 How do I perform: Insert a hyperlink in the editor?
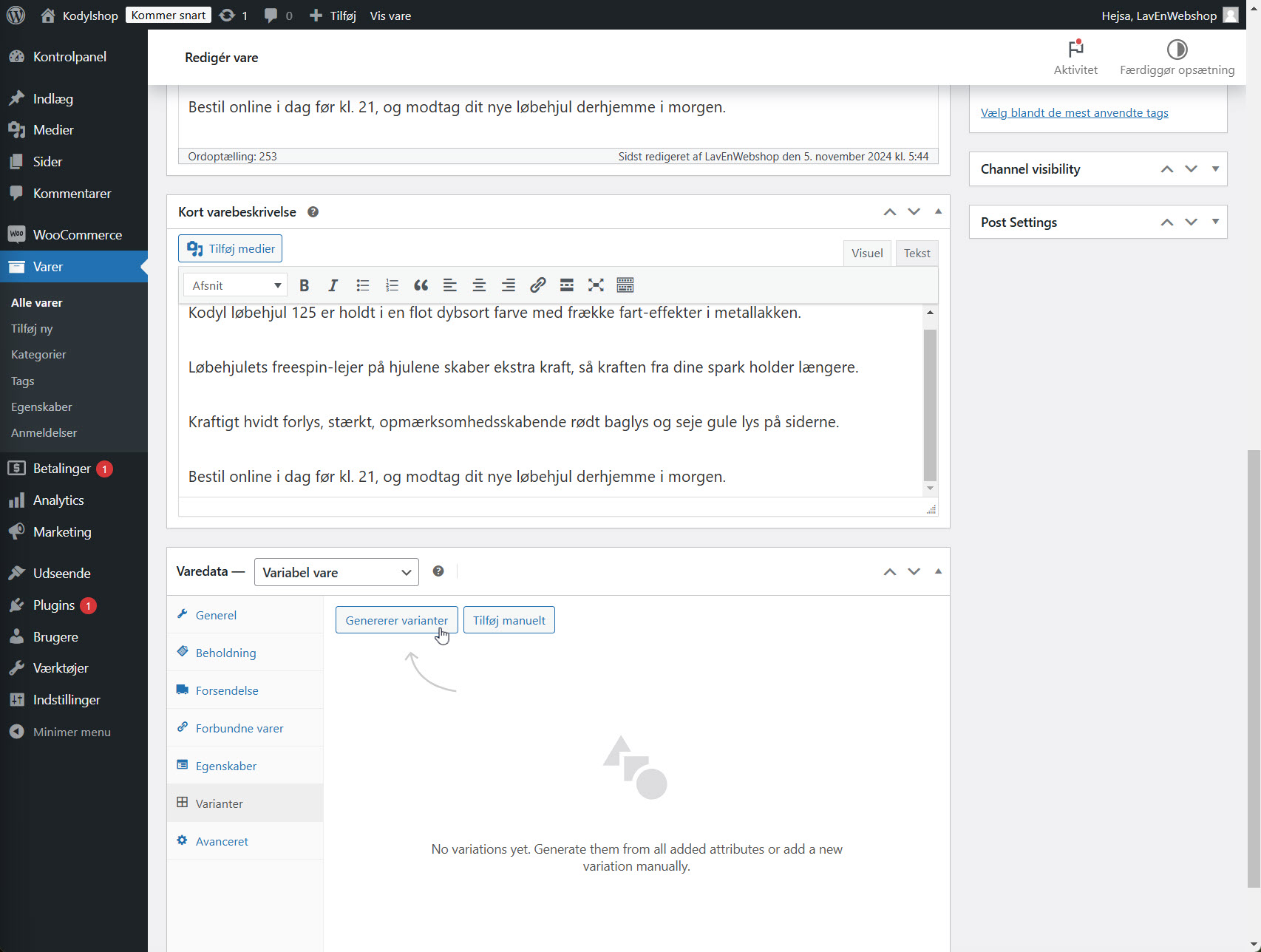(537, 285)
